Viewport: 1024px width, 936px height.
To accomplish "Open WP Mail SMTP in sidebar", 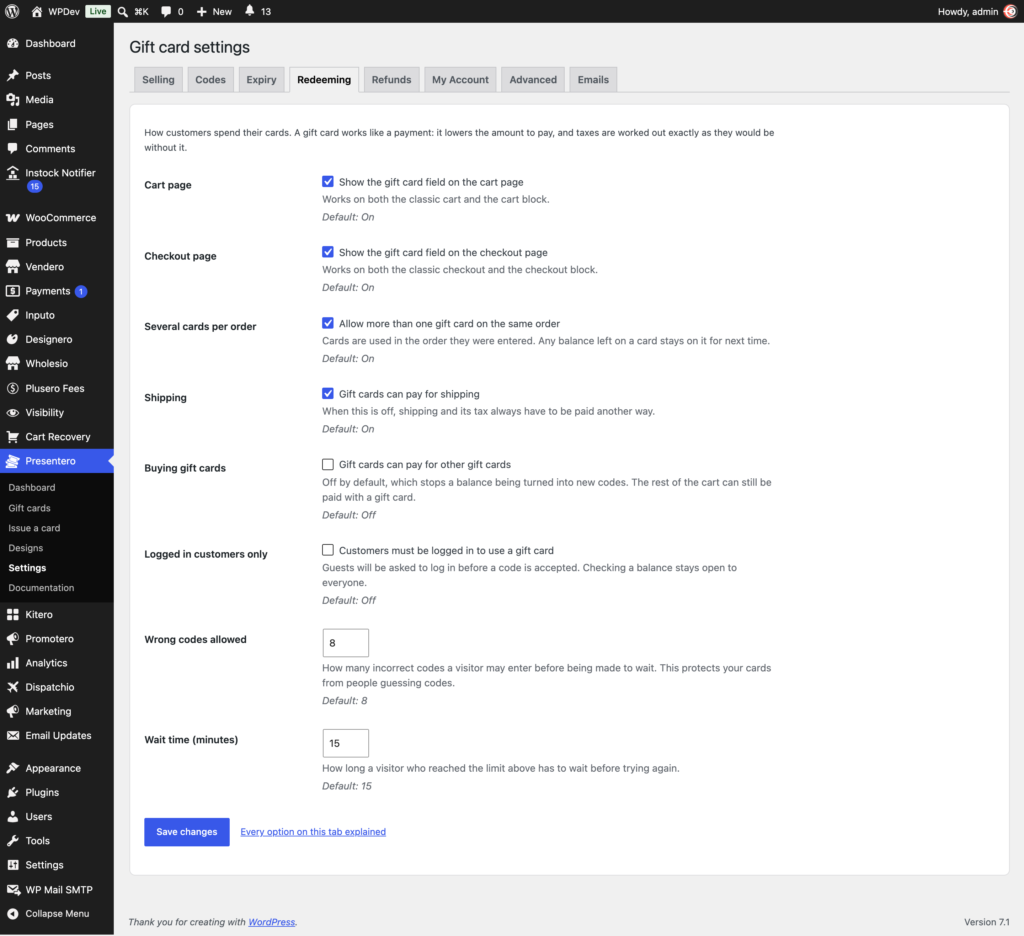I will [57, 889].
